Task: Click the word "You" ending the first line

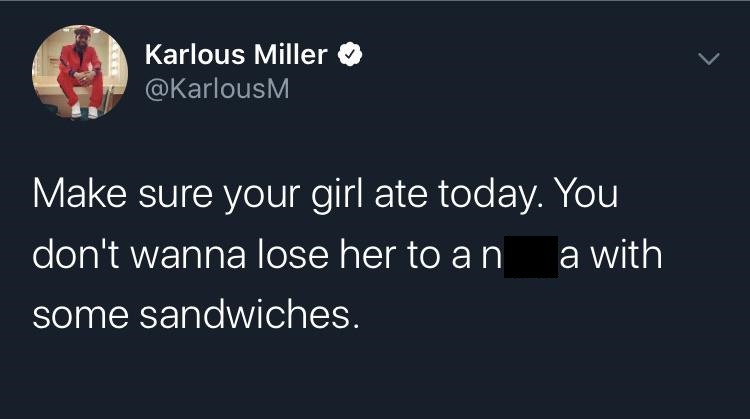Action: [588, 193]
